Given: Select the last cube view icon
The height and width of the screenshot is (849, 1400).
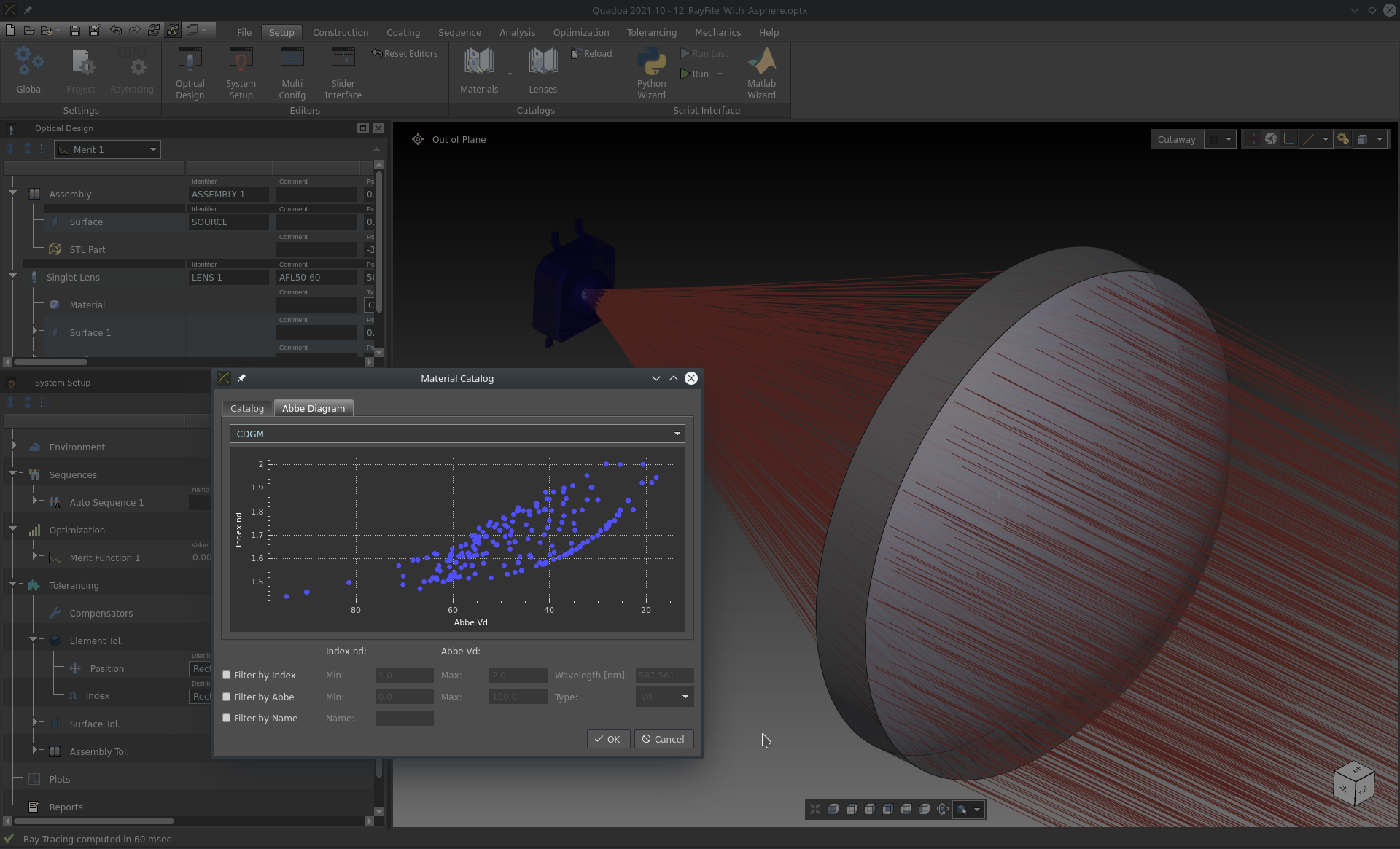Looking at the screenshot, I should (x=925, y=809).
